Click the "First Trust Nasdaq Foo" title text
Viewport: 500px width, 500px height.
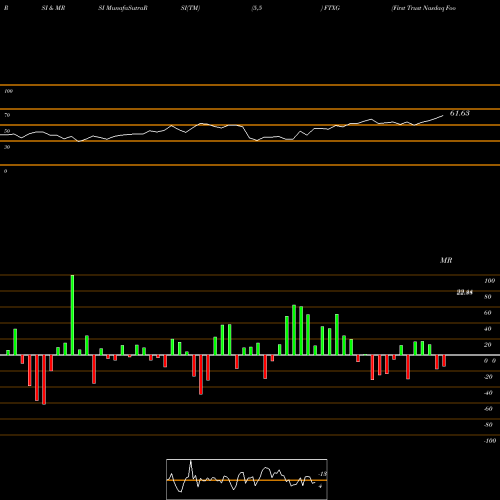[x=424, y=8]
